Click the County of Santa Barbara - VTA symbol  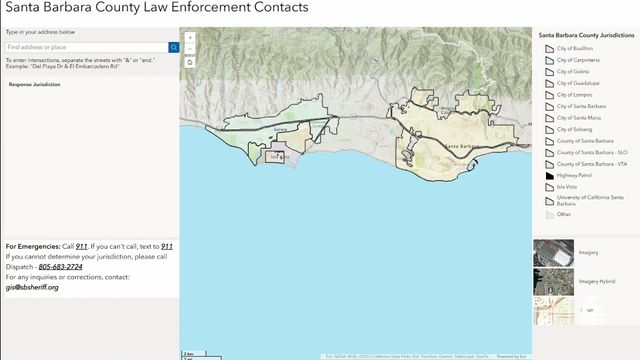[x=549, y=164]
